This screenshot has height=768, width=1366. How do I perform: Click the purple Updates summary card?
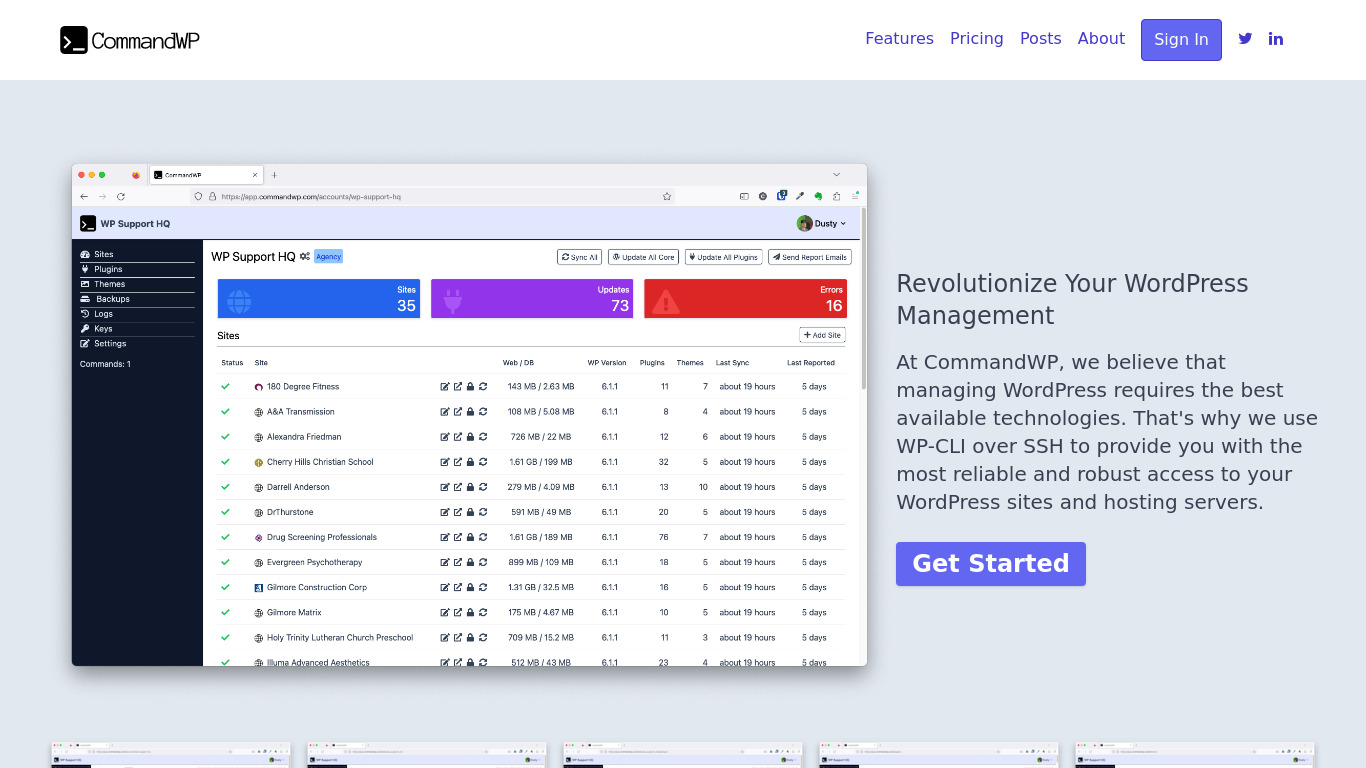532,299
